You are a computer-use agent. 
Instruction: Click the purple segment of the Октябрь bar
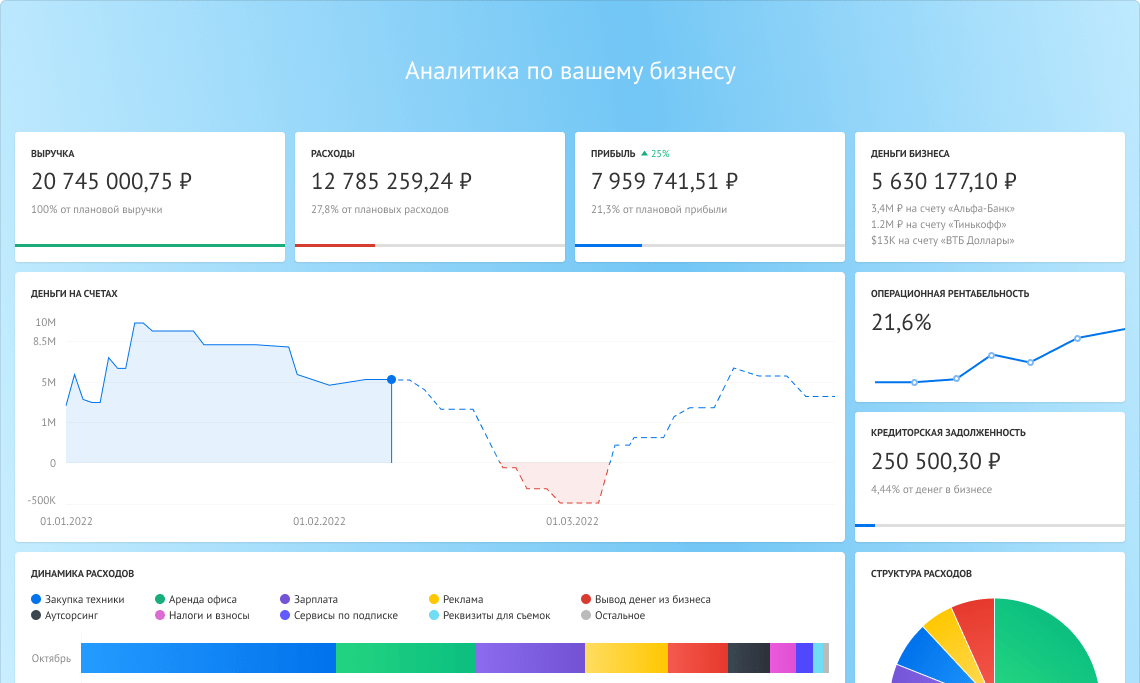coord(530,658)
